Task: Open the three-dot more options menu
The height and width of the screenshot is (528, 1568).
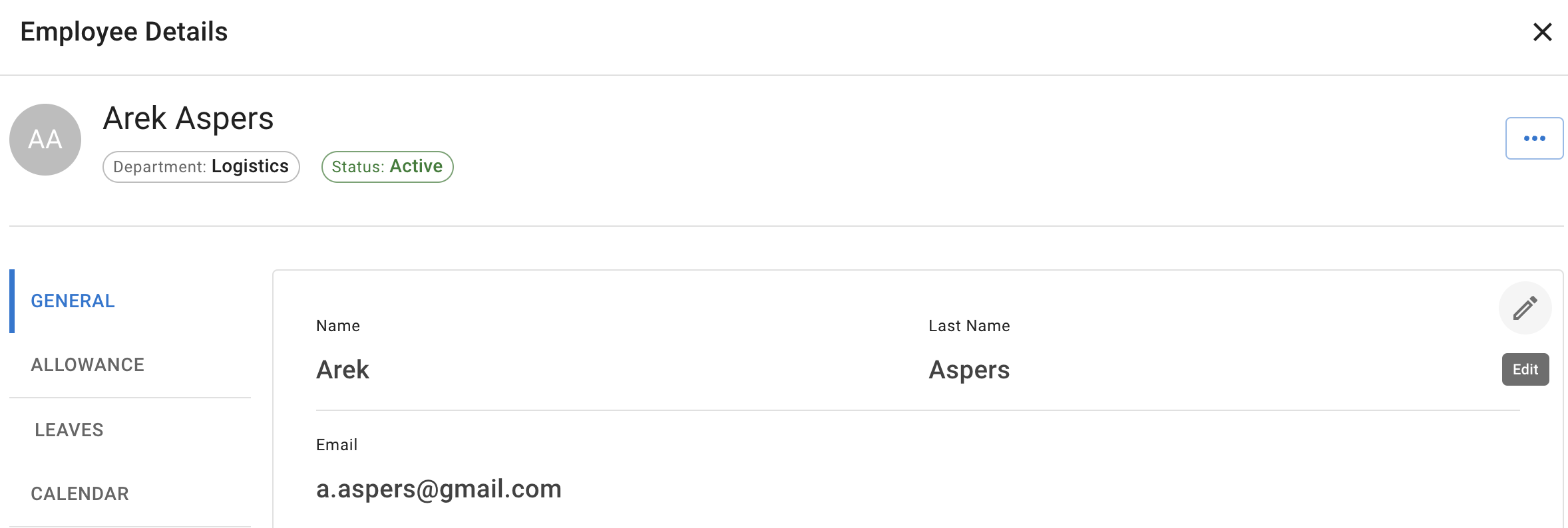Action: point(1534,138)
